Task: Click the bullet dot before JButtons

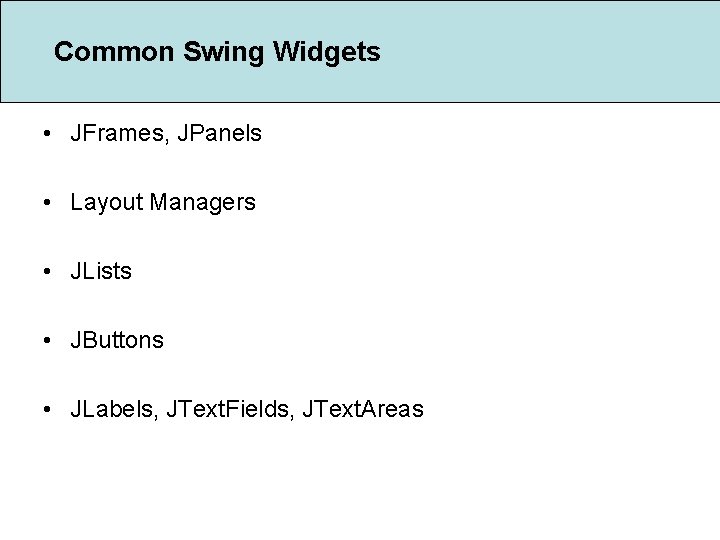Action: pos(48,340)
